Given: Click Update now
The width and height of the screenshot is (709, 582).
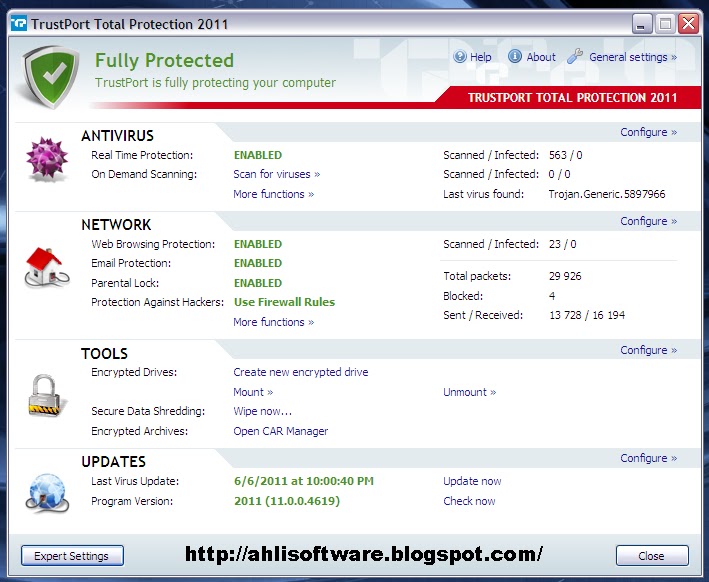Looking at the screenshot, I should [472, 481].
